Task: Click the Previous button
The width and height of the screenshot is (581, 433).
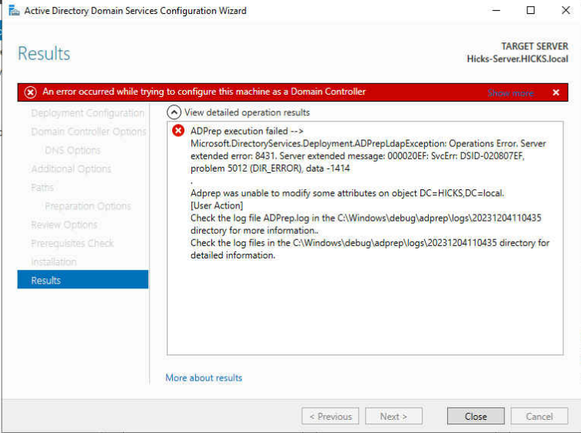Action: [330, 416]
